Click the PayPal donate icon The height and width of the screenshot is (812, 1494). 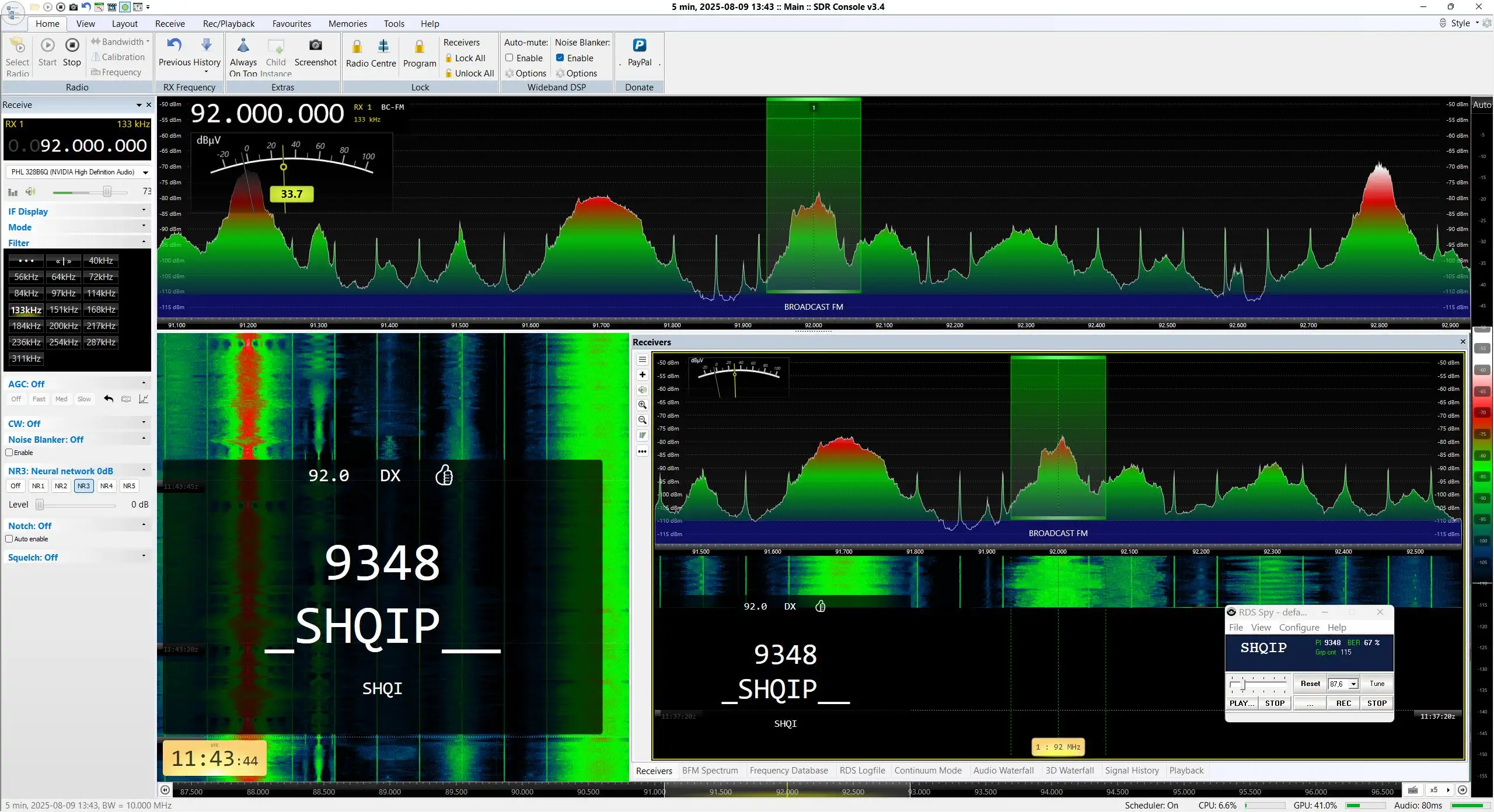(x=639, y=45)
